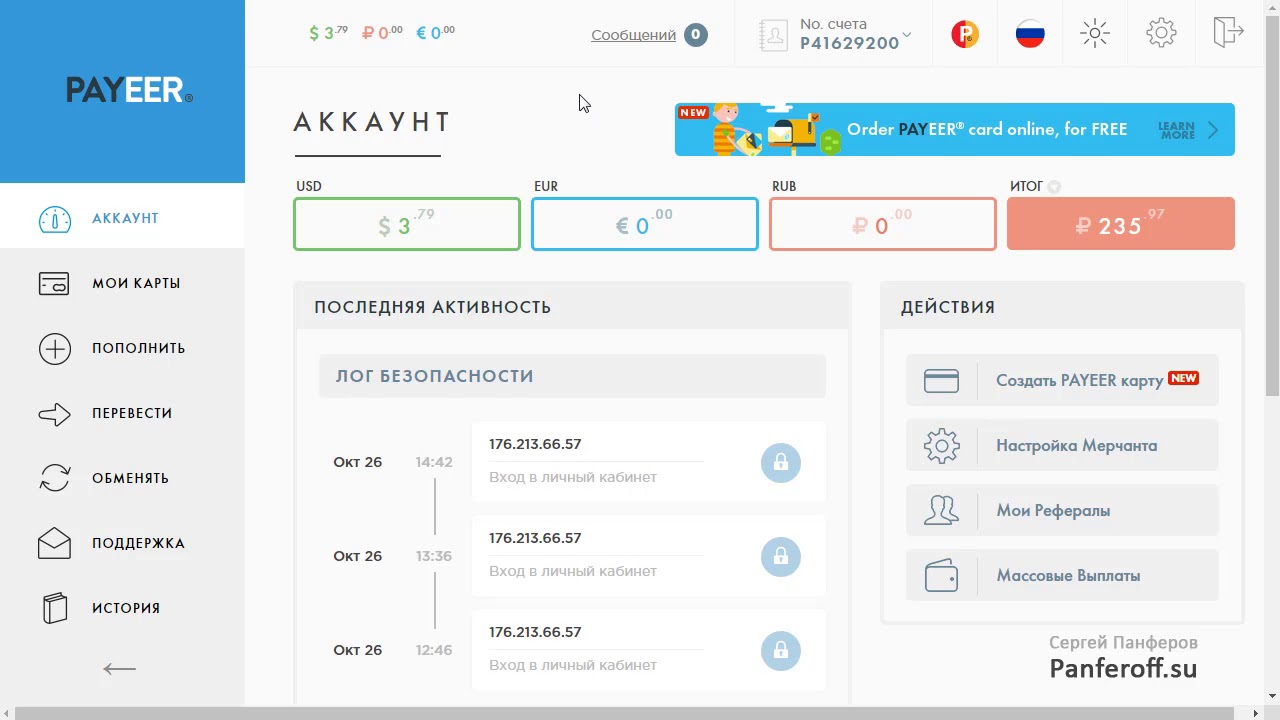Click the vertical page scrollbar
1280x720 pixels.
1272,207
